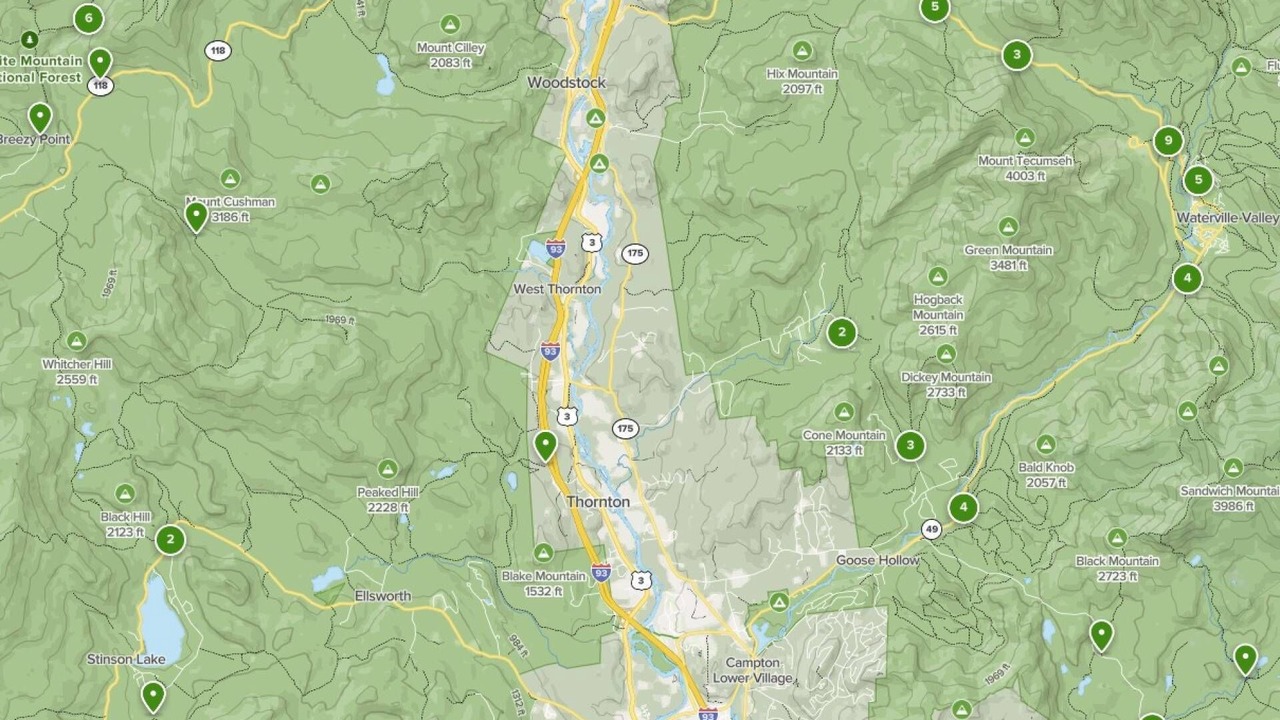
Task: Open the trail pin below Black Mountain
Action: 1101,636
